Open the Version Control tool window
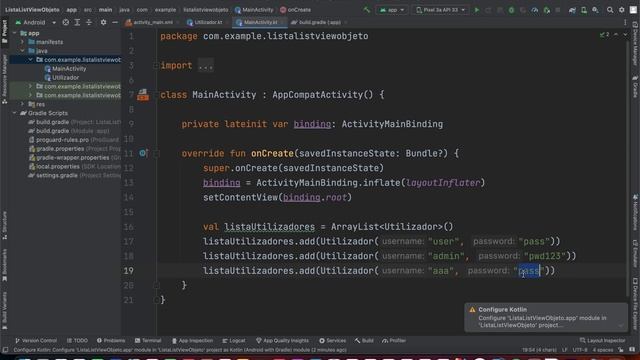 coord(36,340)
